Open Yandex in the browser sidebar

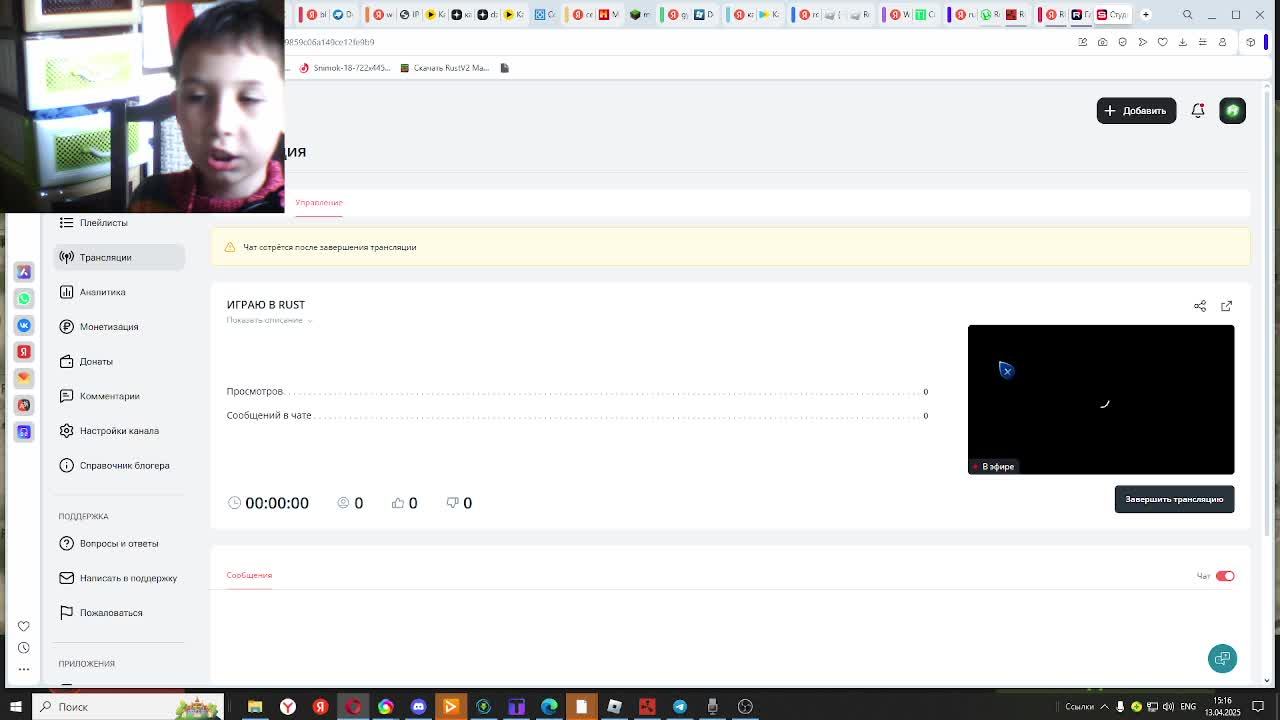24,352
